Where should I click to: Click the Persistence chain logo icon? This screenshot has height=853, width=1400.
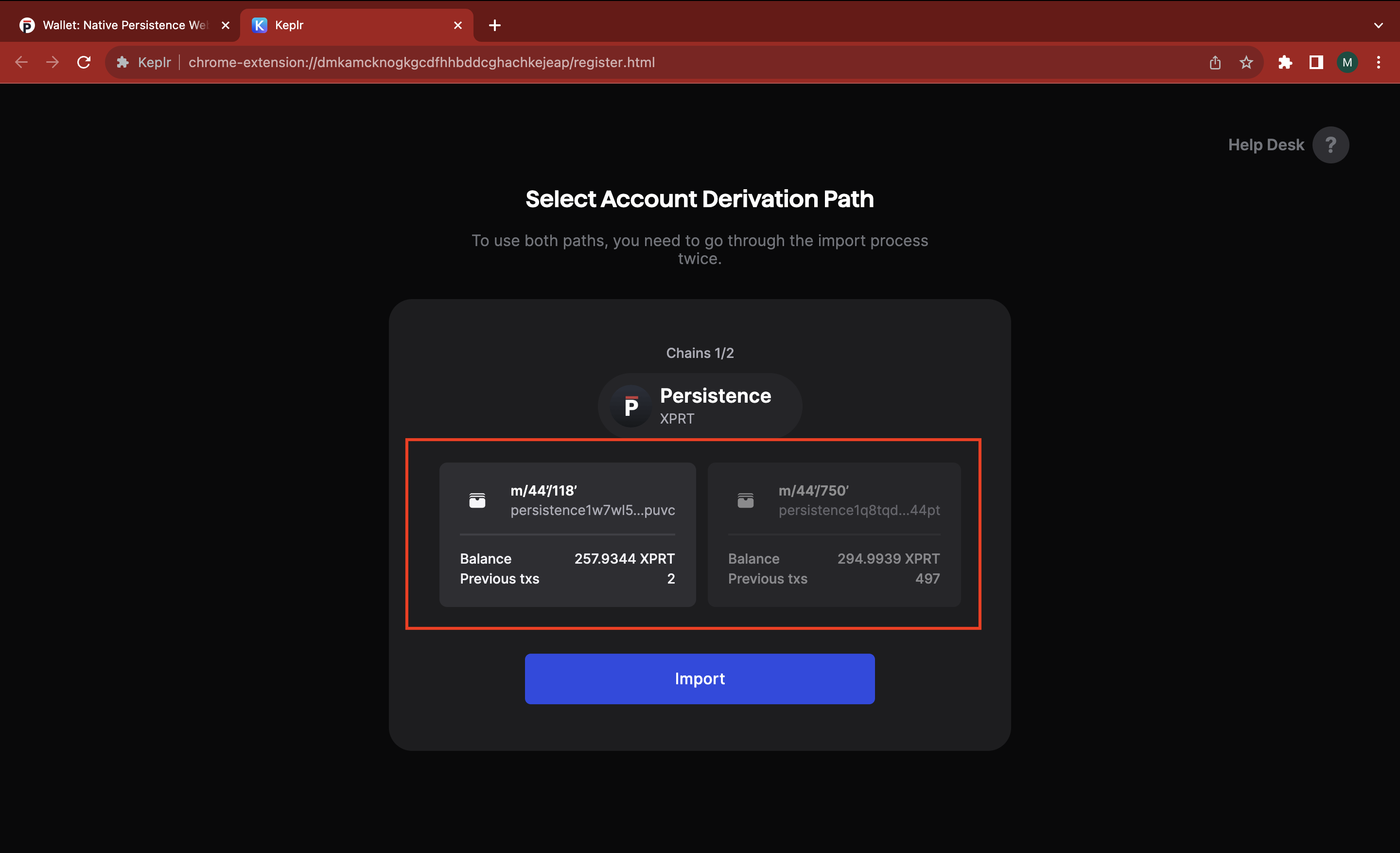coord(630,407)
